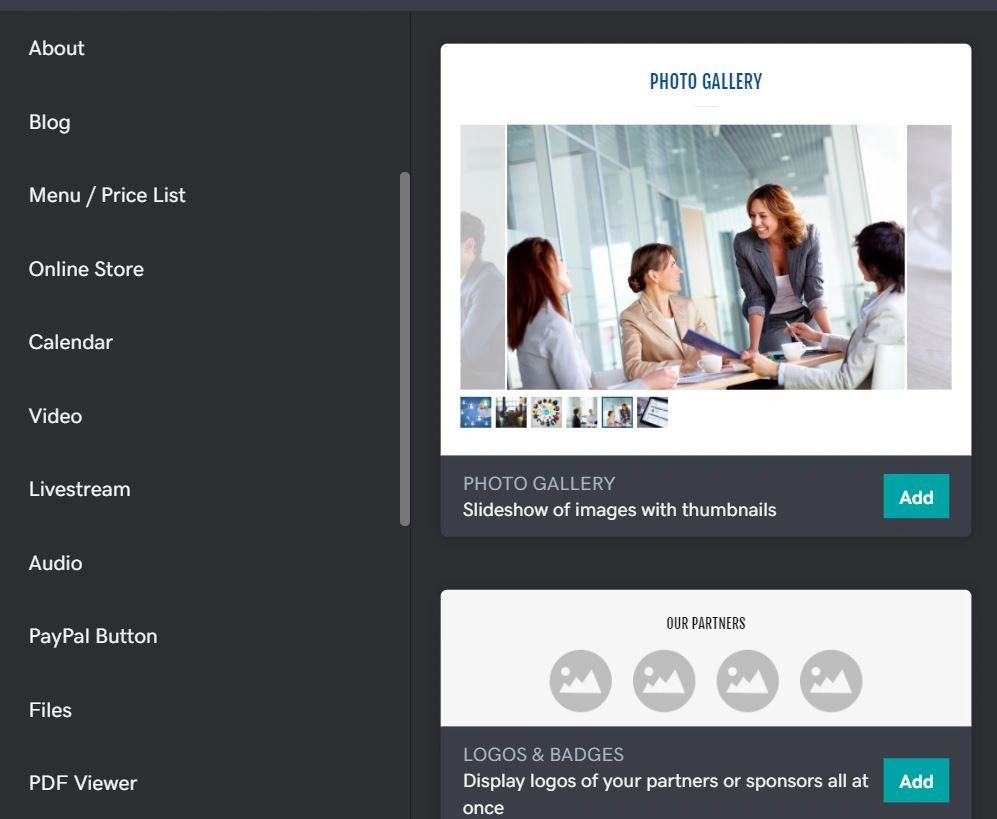
Task: Open the Audio category
Action: pos(55,563)
